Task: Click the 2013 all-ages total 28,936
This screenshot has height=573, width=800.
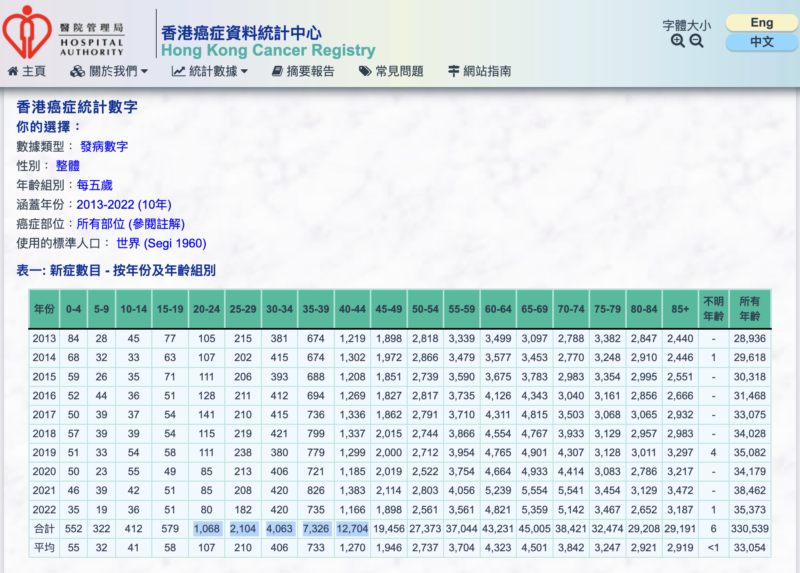Action: point(749,339)
